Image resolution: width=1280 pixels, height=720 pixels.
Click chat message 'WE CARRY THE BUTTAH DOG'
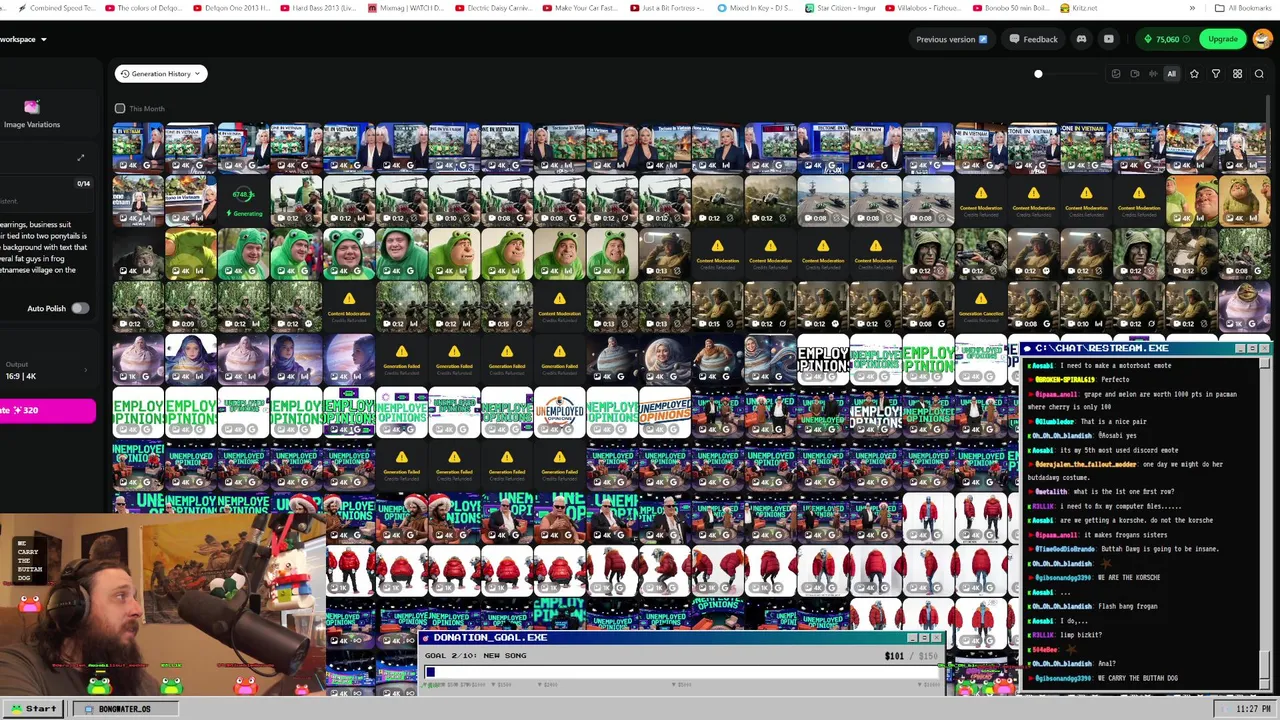[1137, 678]
